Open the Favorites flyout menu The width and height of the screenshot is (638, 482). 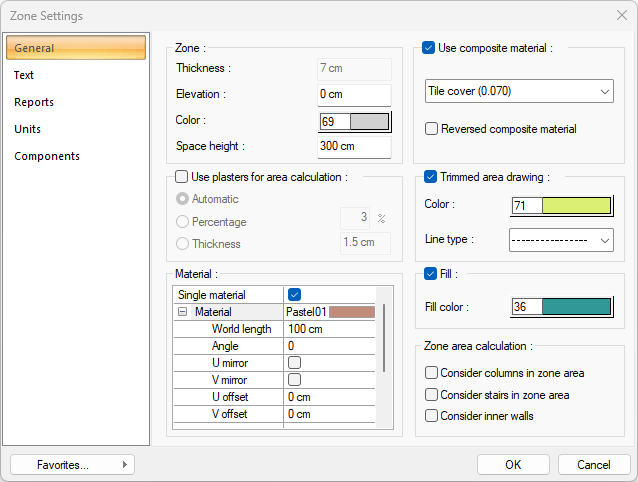[71, 464]
